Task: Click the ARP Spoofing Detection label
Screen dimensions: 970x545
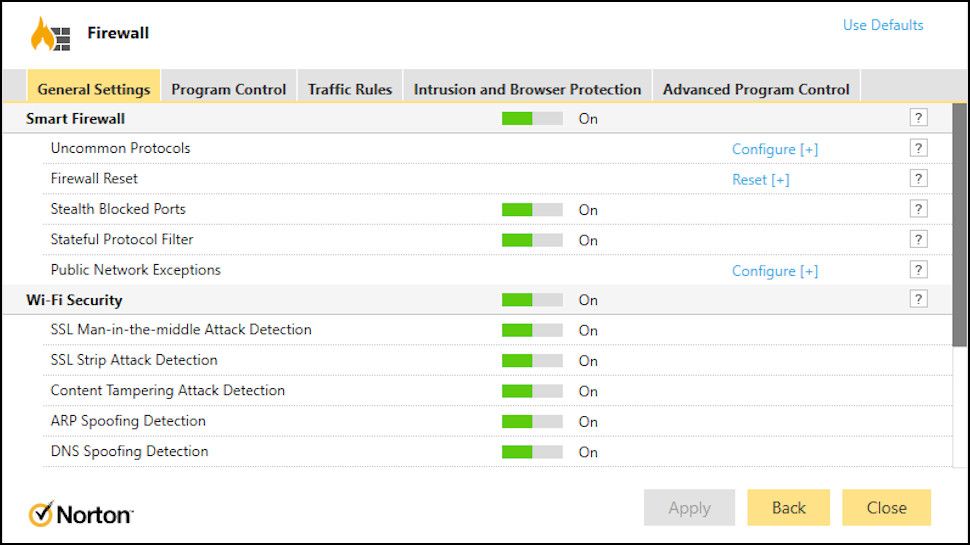Action: pyautogui.click(x=128, y=421)
